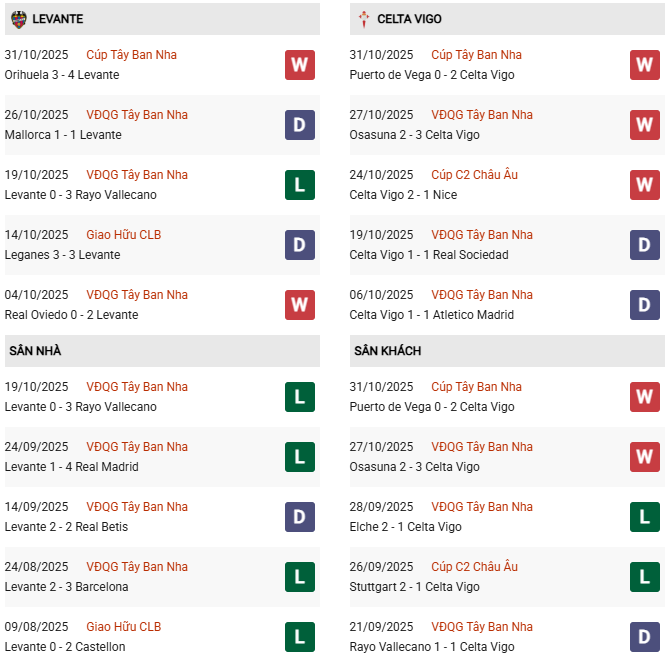
Task: Select the D badge beside Levante 2-2 Real Betis
Action: (x=300, y=517)
